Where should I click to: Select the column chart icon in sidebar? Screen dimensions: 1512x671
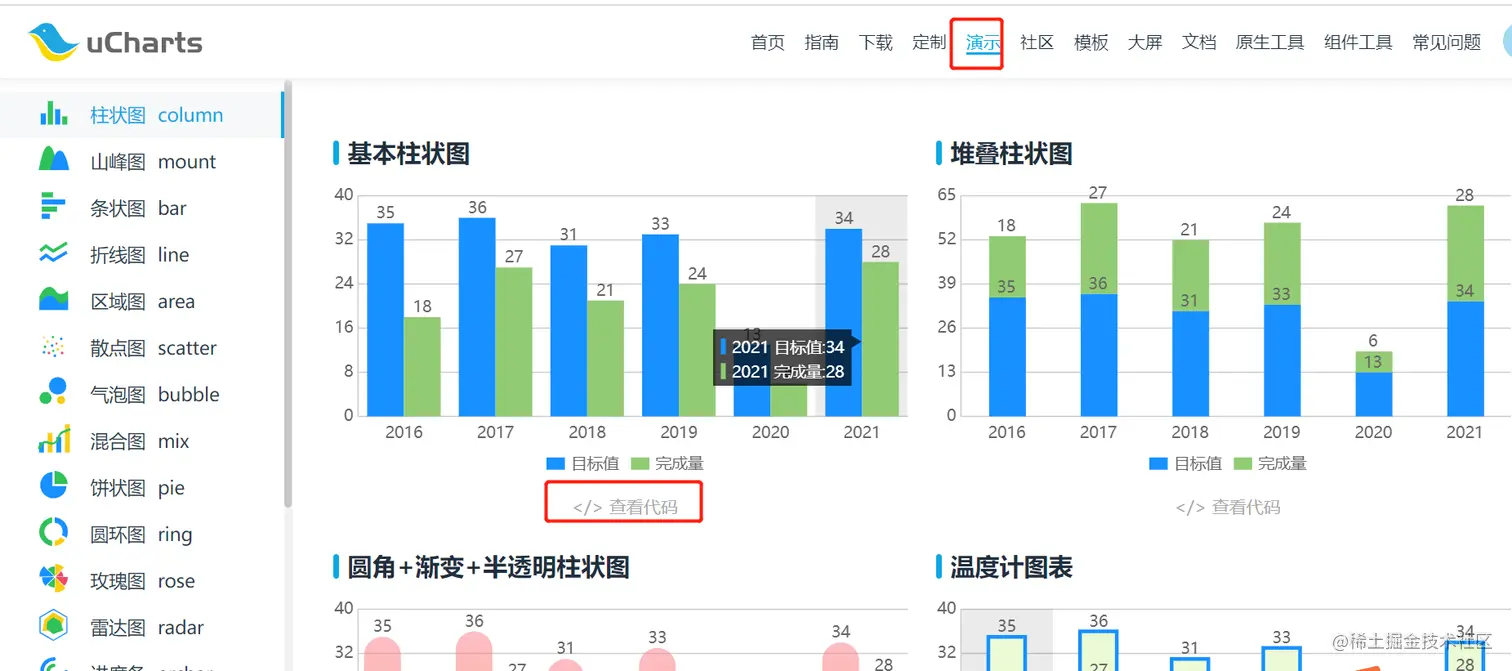[x=53, y=114]
